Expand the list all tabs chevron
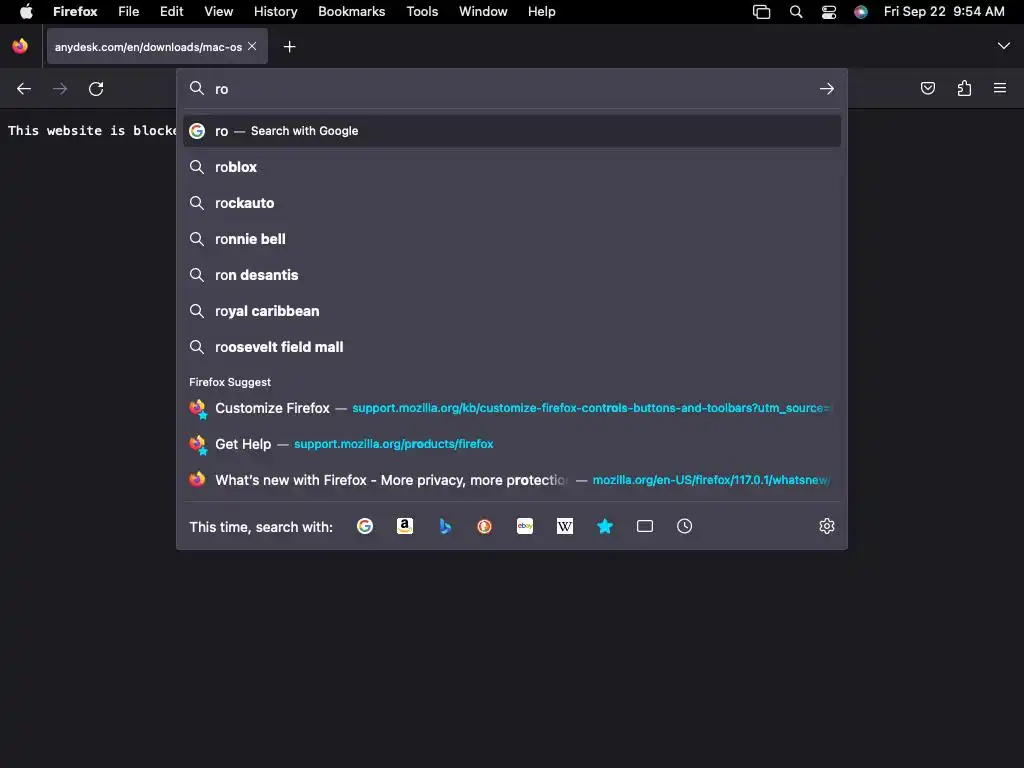Viewport: 1024px width, 768px height. click(x=1004, y=46)
